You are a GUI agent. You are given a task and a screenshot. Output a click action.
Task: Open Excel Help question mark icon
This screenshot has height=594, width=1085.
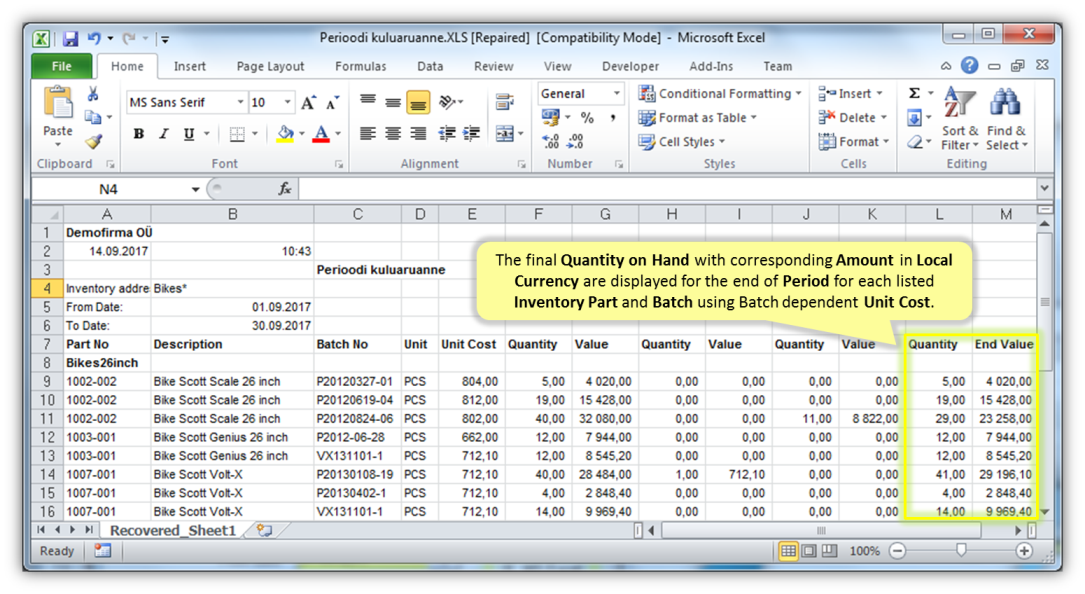[x=969, y=65]
